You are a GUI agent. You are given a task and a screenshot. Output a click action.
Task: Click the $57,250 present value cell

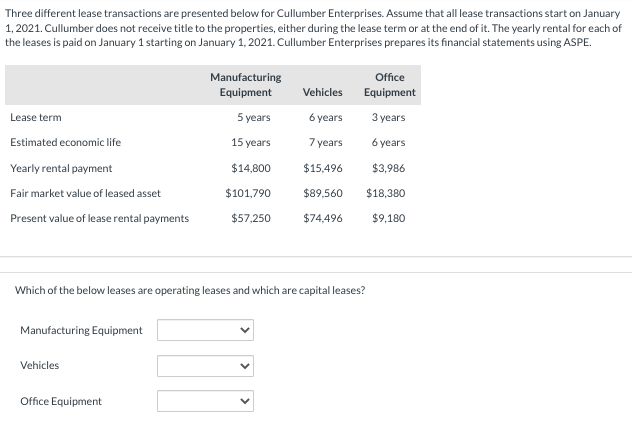point(251,218)
